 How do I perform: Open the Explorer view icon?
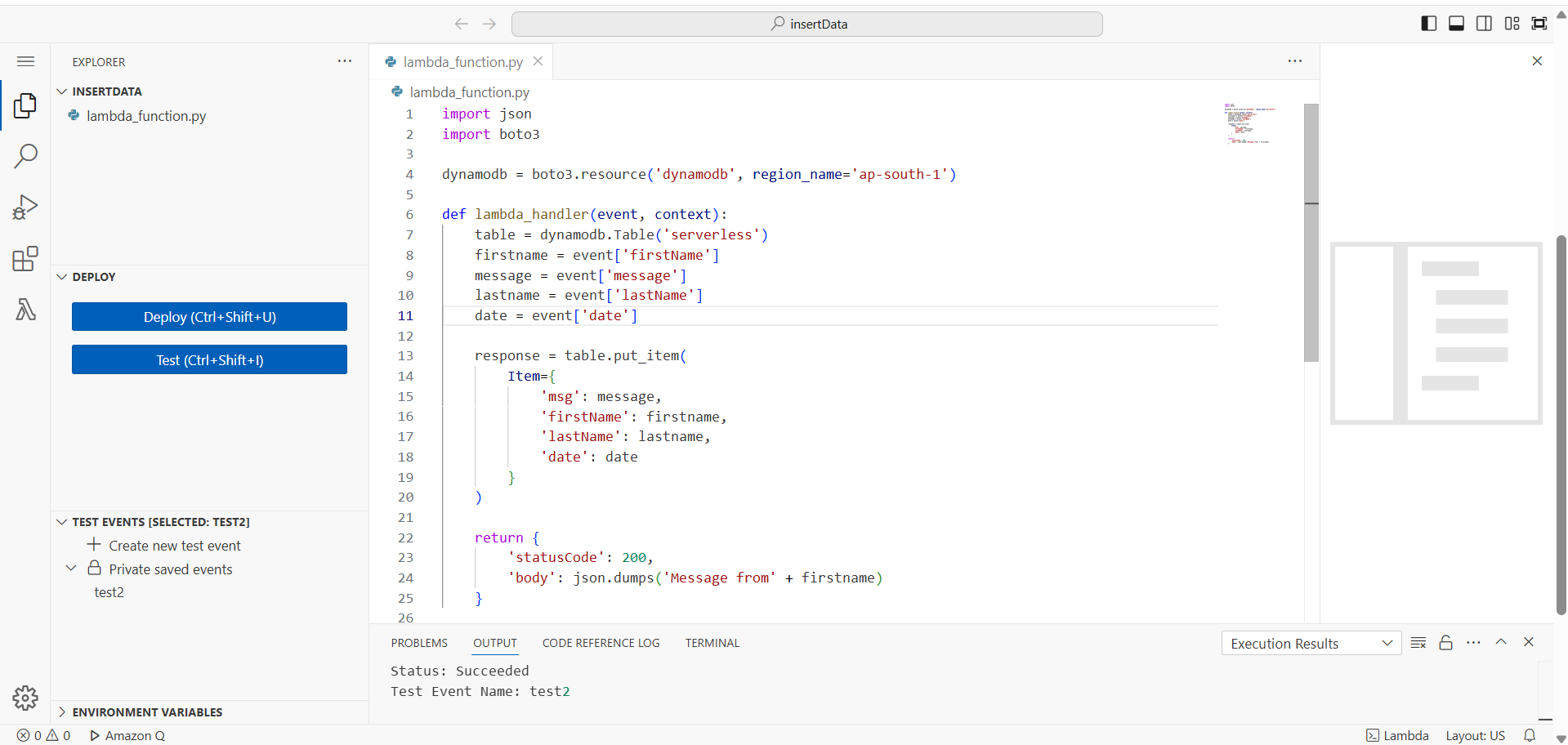pos(25,105)
